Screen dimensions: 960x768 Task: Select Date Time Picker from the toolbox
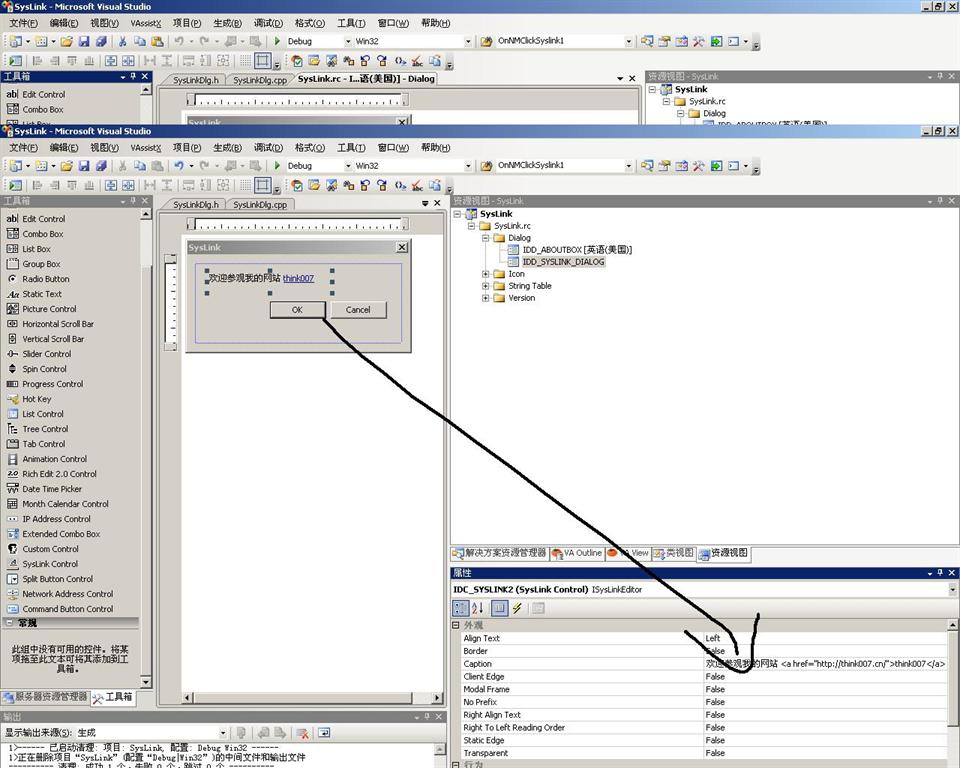[52, 489]
